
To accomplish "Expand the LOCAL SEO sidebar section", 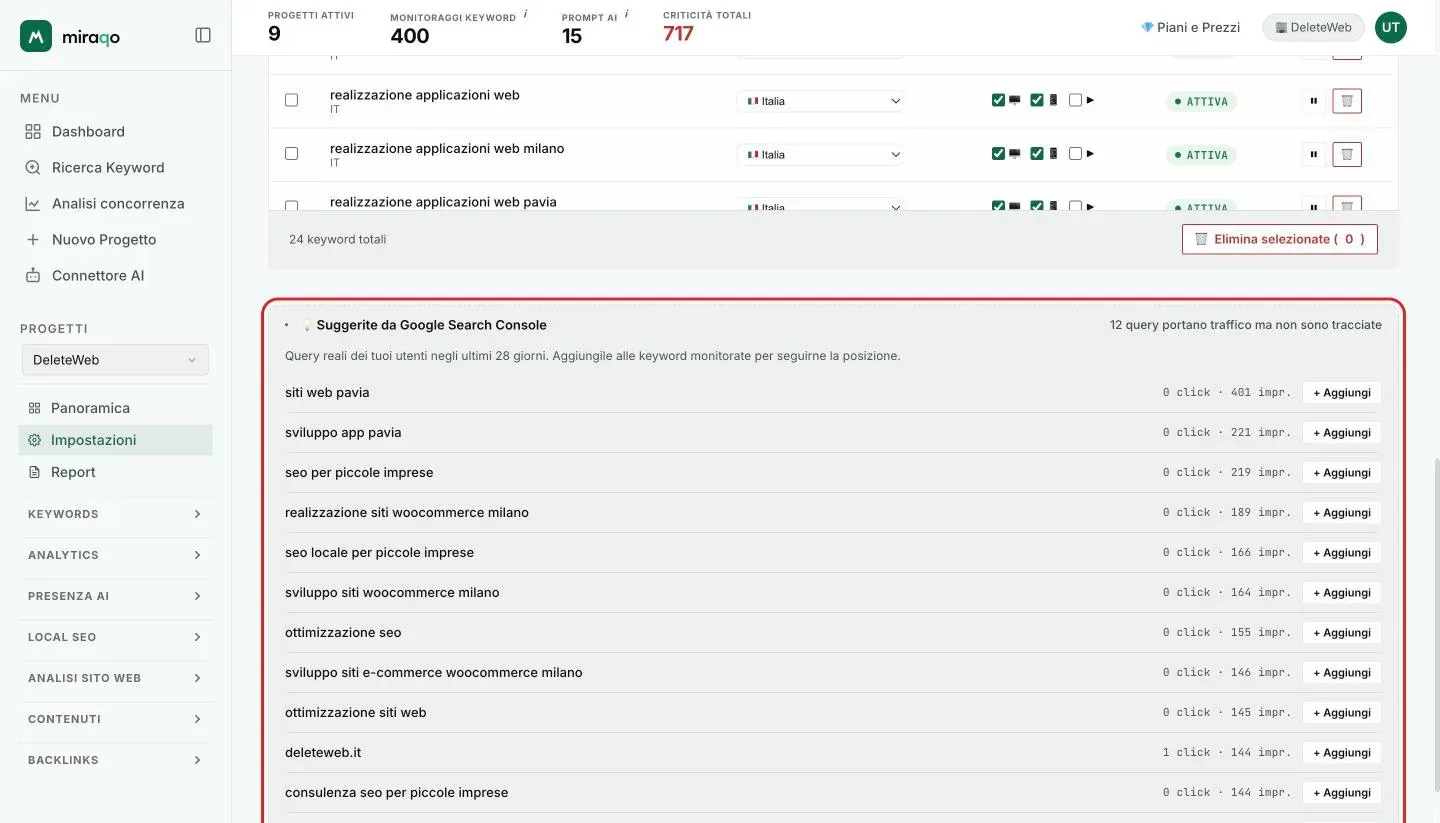I will click(x=115, y=637).
